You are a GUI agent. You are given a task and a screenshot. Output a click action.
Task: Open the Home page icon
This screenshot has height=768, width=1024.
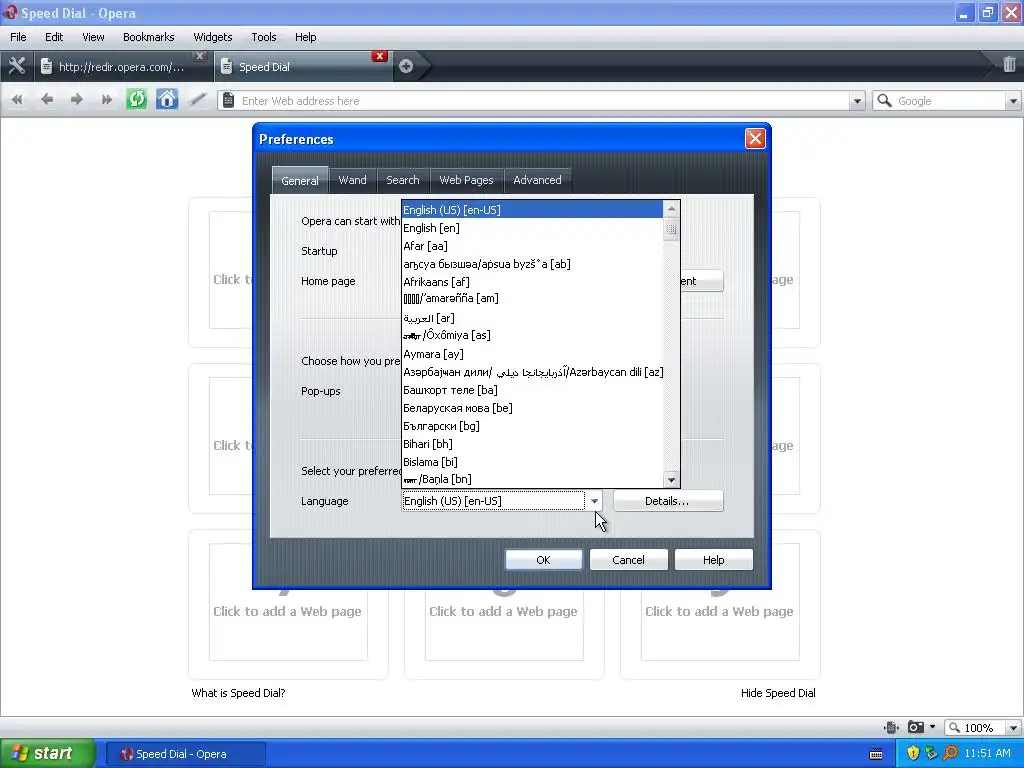tap(167, 99)
